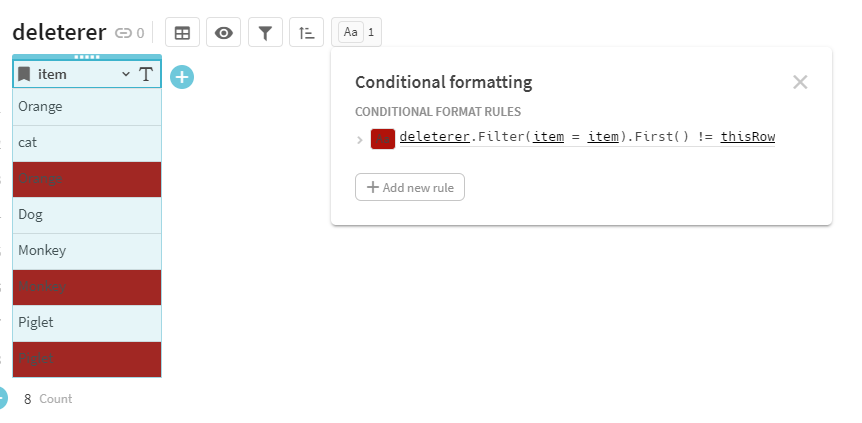Select the Dog row cell
The height and width of the screenshot is (423, 862).
pos(87,215)
